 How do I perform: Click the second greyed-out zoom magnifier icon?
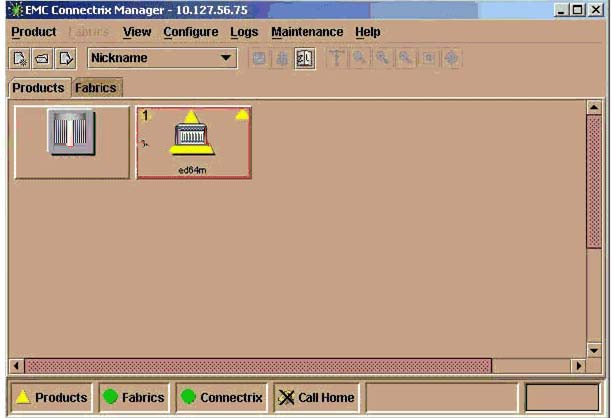point(382,59)
